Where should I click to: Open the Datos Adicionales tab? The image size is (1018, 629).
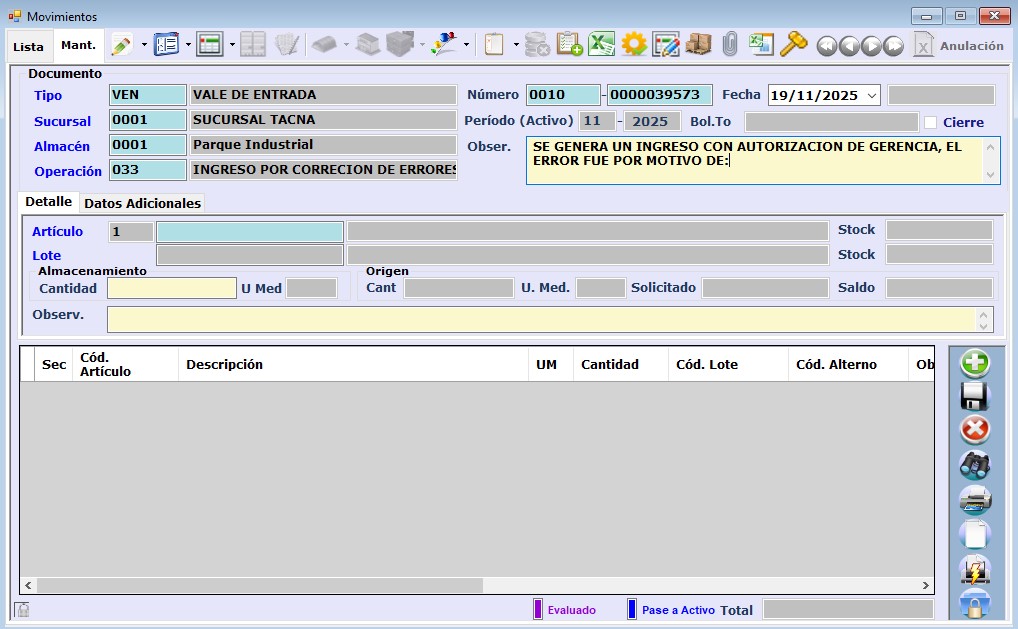[x=142, y=203]
